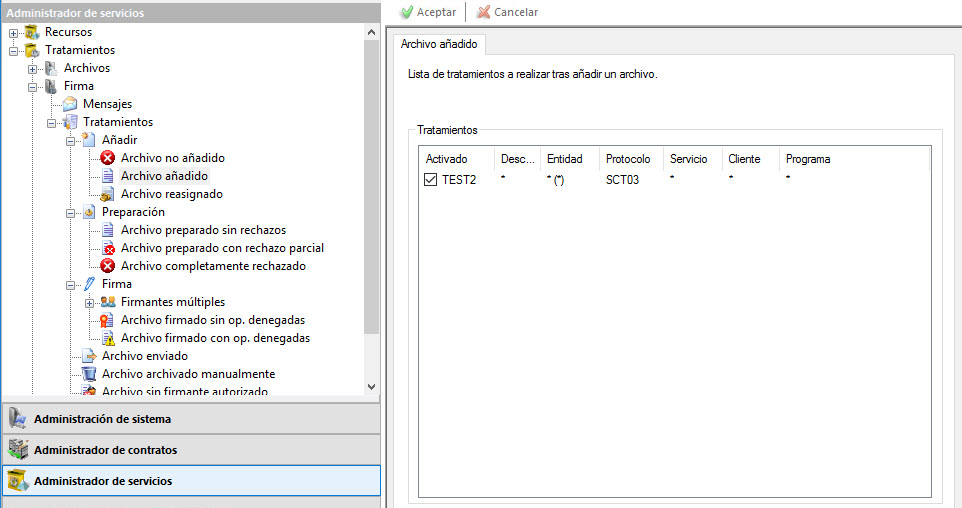The image size is (962, 508).
Task: Select the Archivo añadido tab
Action: click(x=439, y=44)
